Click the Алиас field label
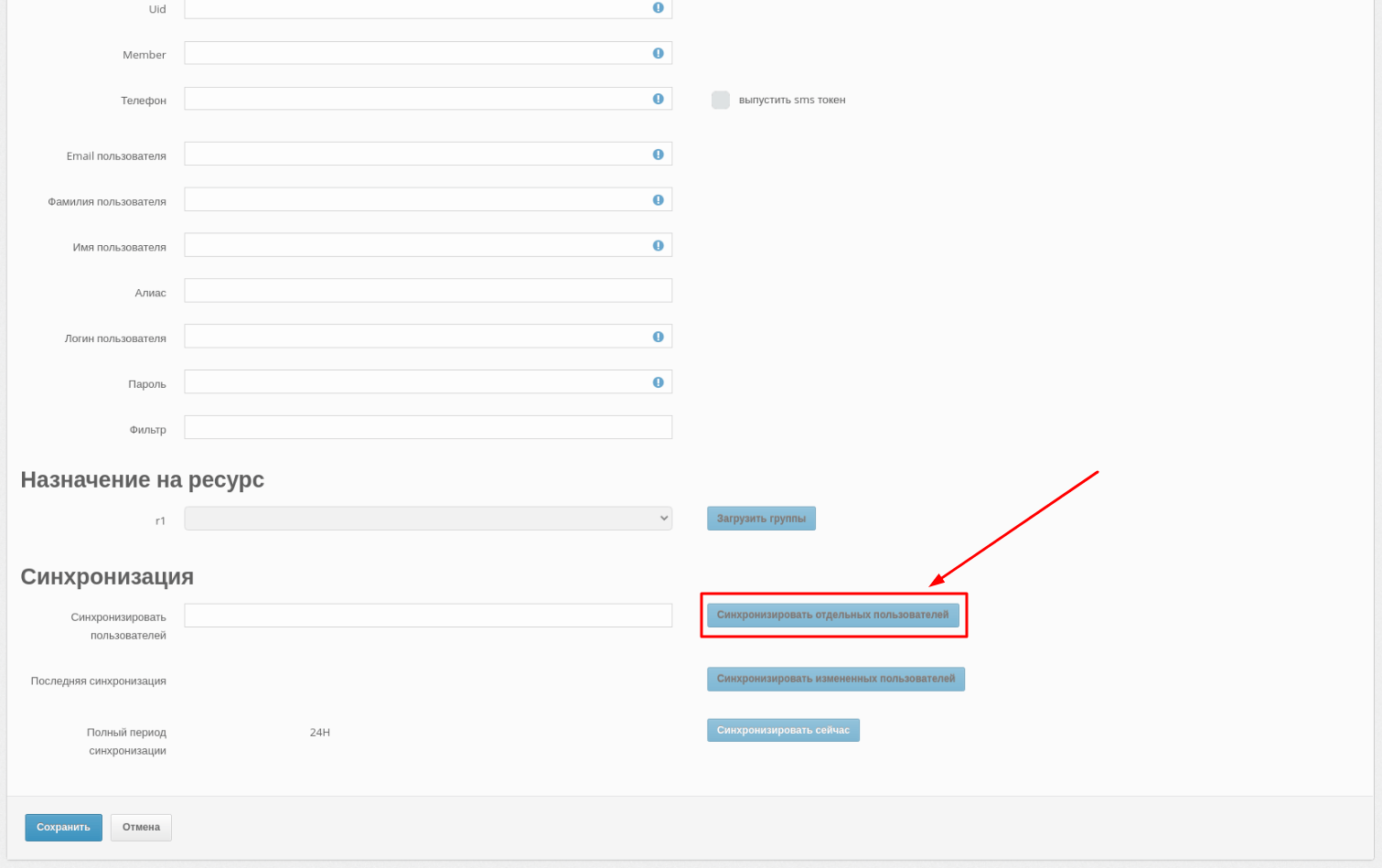The height and width of the screenshot is (868, 1382). click(x=151, y=293)
